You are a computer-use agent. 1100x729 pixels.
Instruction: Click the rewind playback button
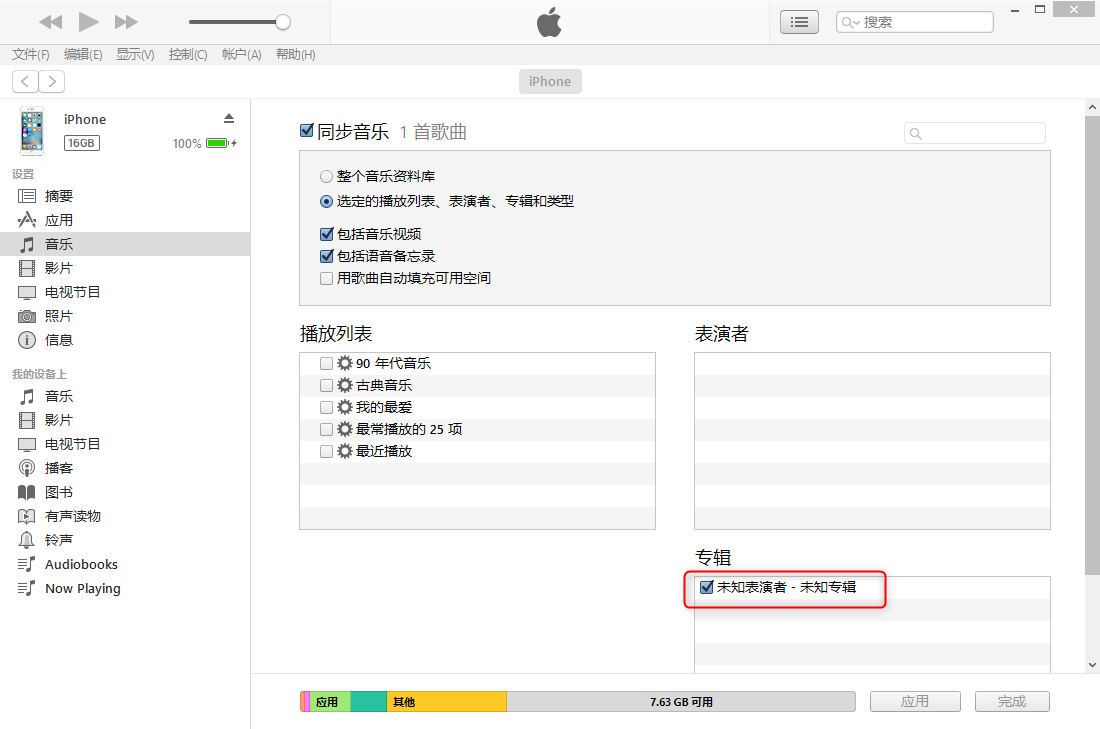(51, 22)
